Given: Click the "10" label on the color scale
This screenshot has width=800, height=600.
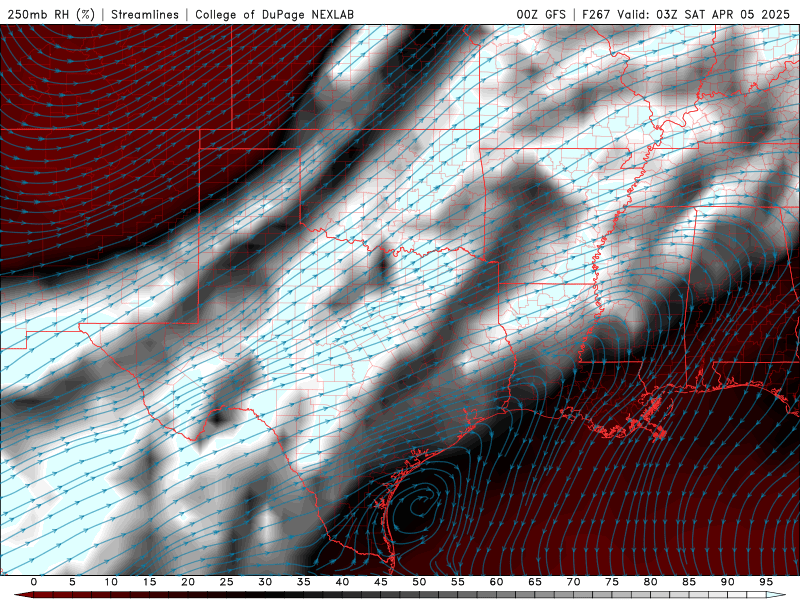Looking at the screenshot, I should point(111,582).
